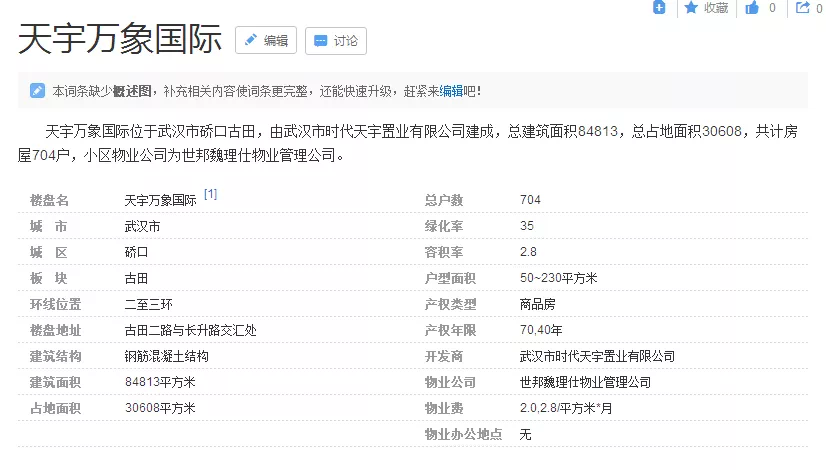The image size is (826, 470).
Task: Follow the blue 编辑 link in notice
Action: click(451, 91)
